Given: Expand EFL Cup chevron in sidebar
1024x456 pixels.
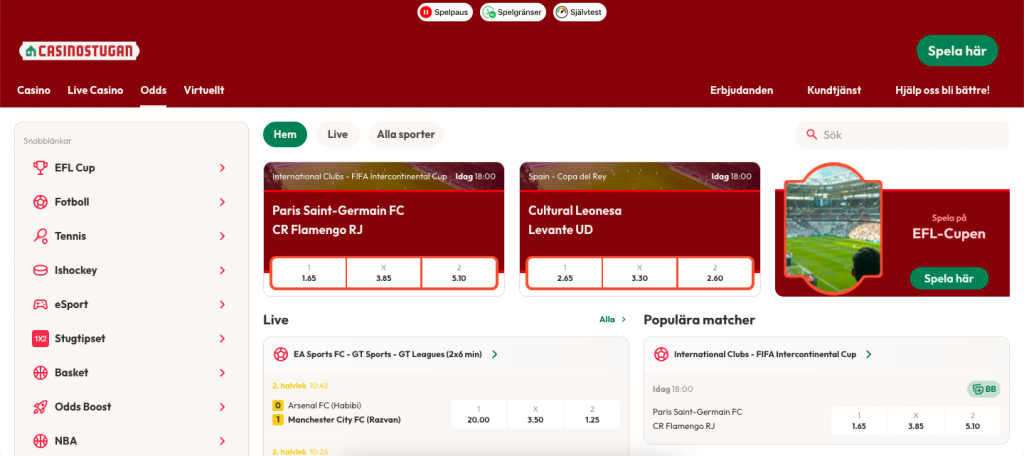Looking at the screenshot, I should click(222, 168).
